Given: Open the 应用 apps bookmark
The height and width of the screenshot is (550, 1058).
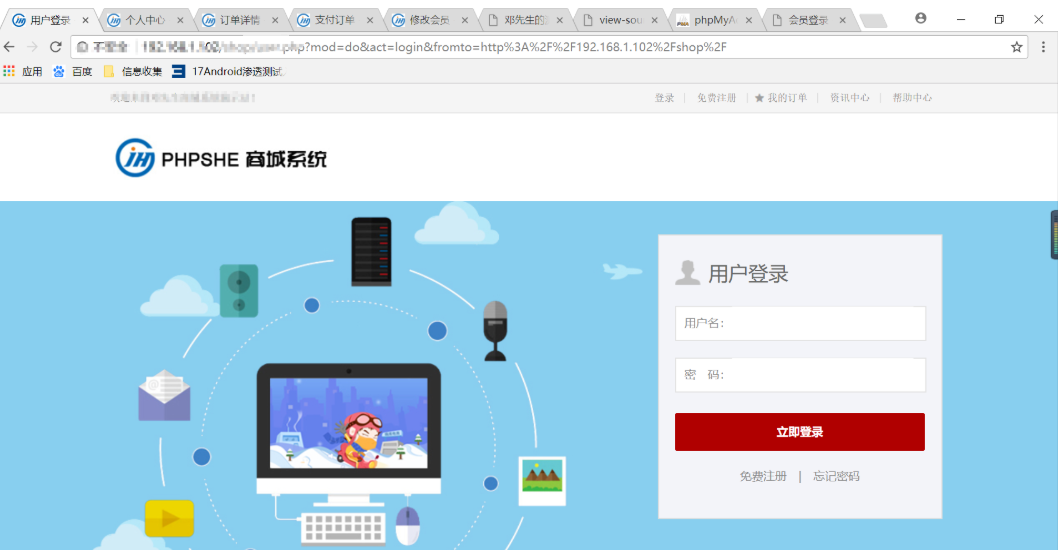Looking at the screenshot, I should [x=23, y=71].
